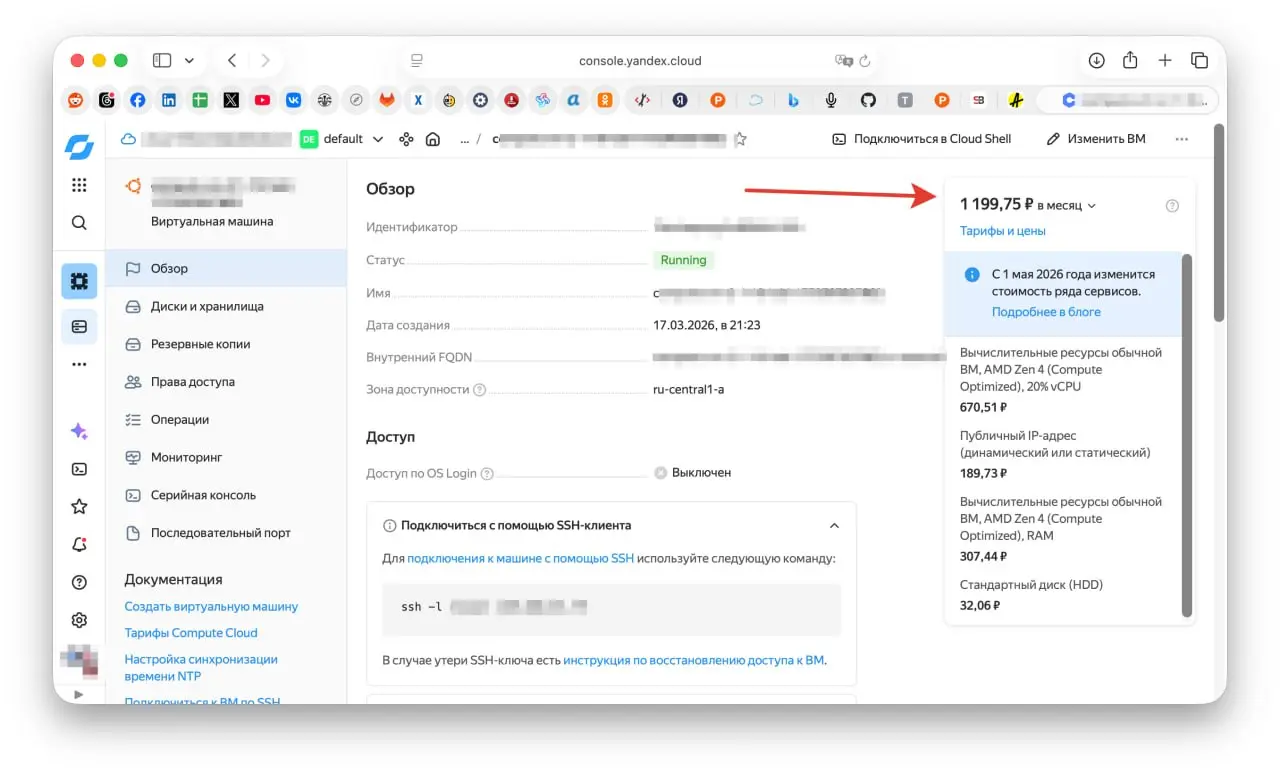
Task: Open the Тарифы и цены link
Action: click(x=1003, y=231)
